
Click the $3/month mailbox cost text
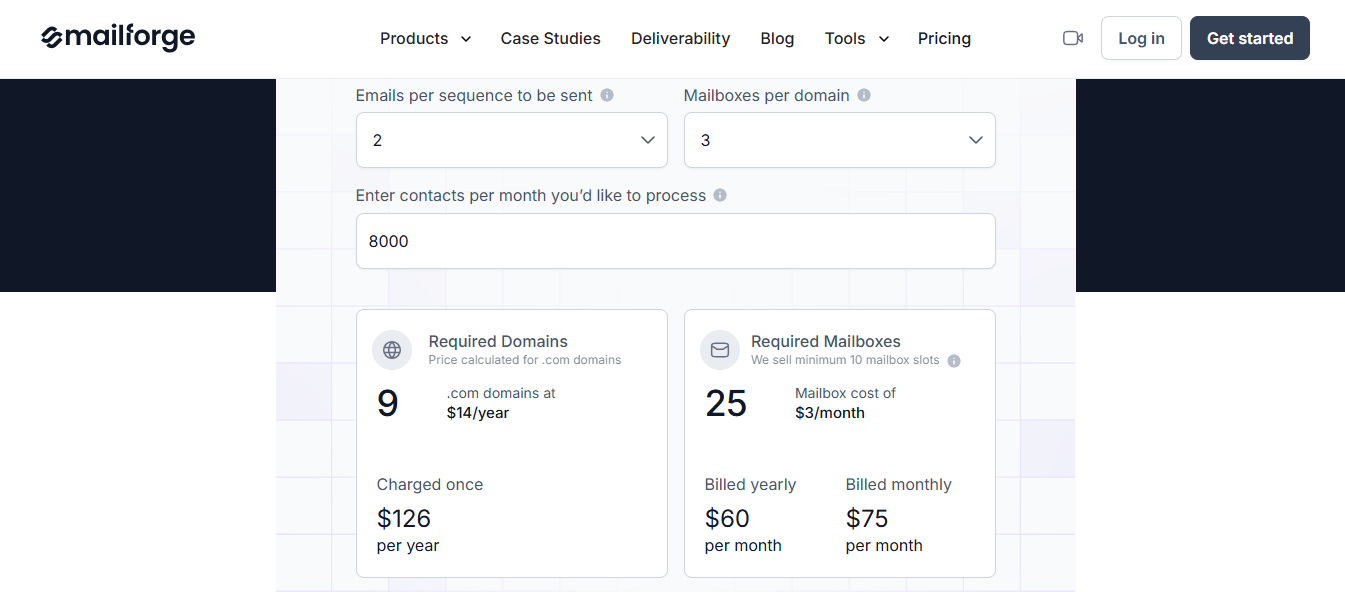(830, 413)
